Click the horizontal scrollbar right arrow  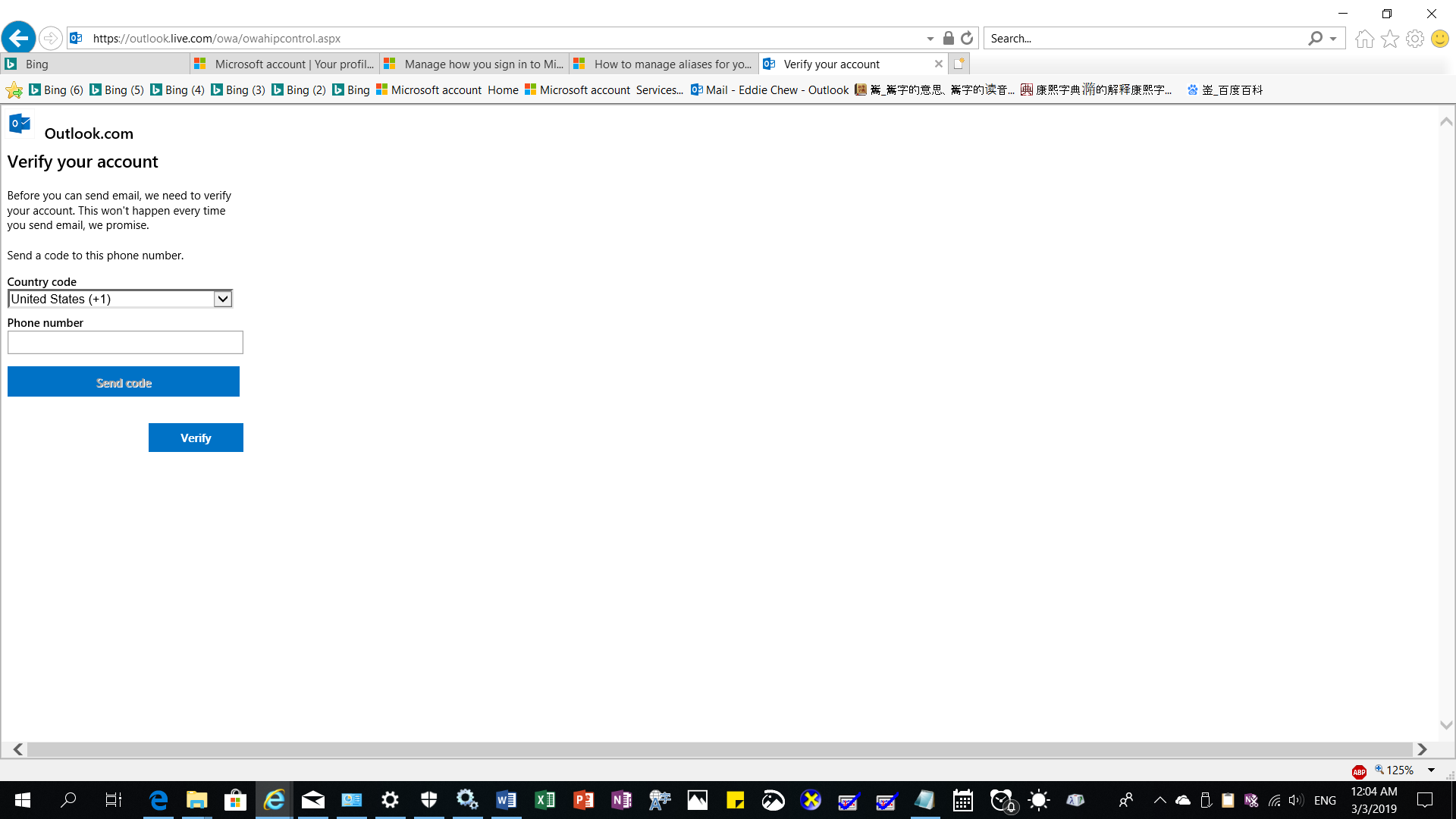pos(1422,749)
